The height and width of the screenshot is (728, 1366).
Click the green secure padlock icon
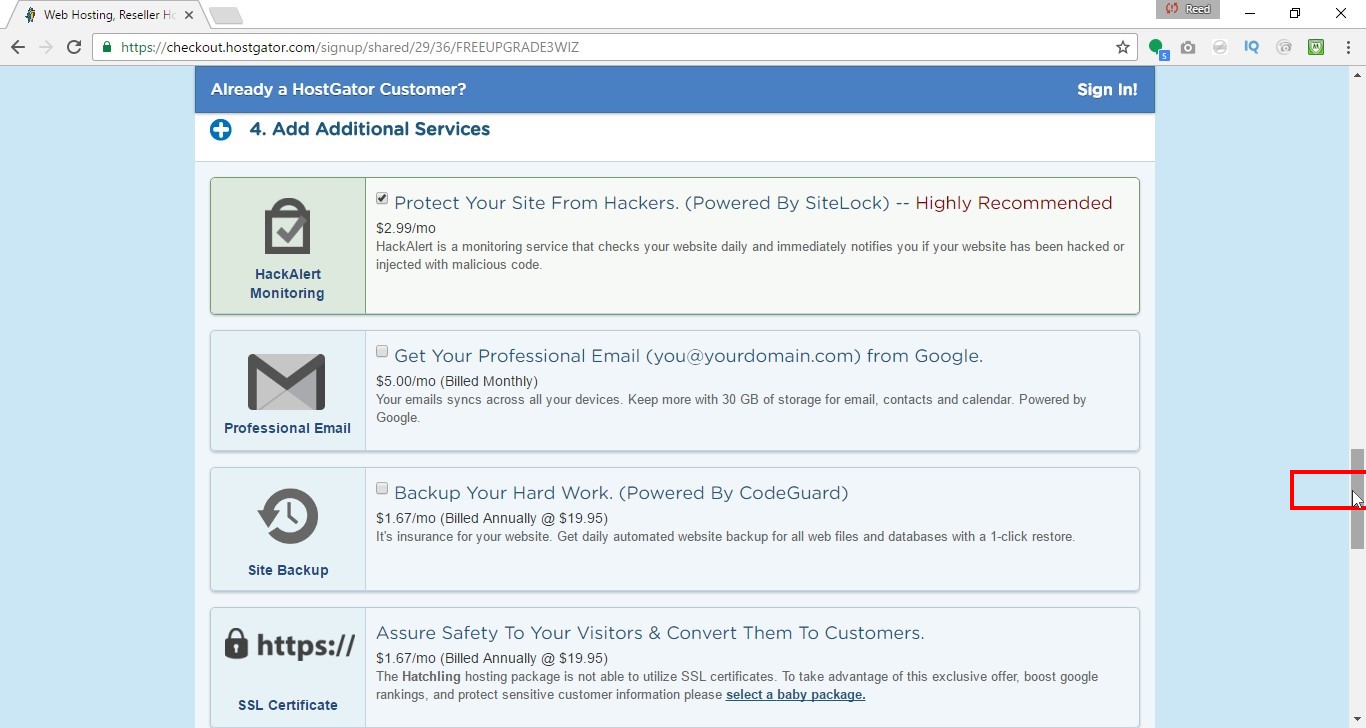(x=107, y=47)
